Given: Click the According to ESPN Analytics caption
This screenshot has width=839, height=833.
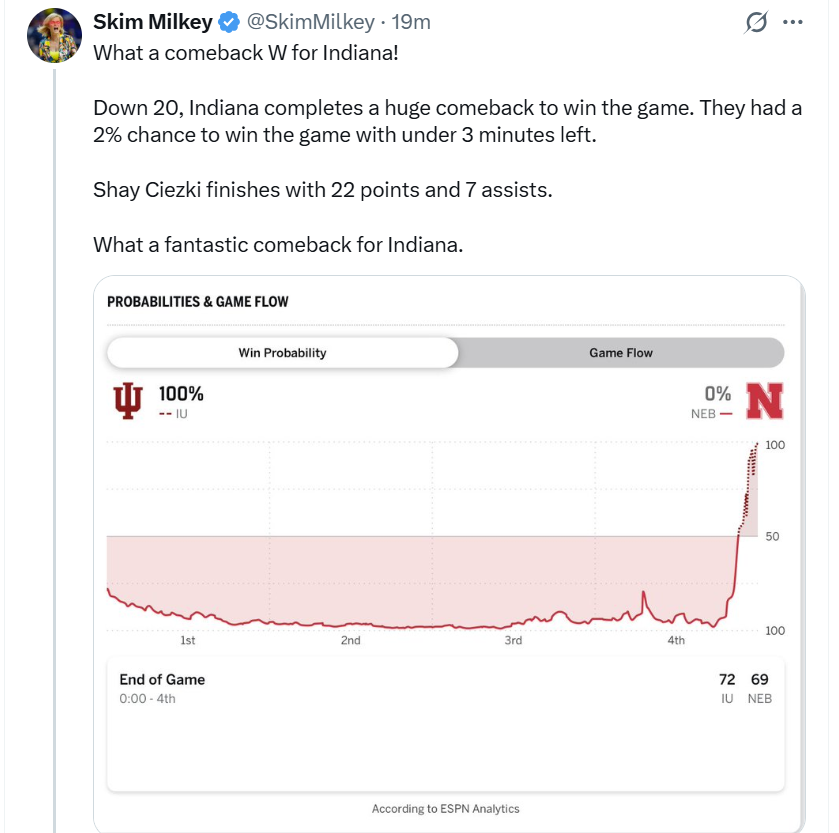Looking at the screenshot, I should pos(445,808).
